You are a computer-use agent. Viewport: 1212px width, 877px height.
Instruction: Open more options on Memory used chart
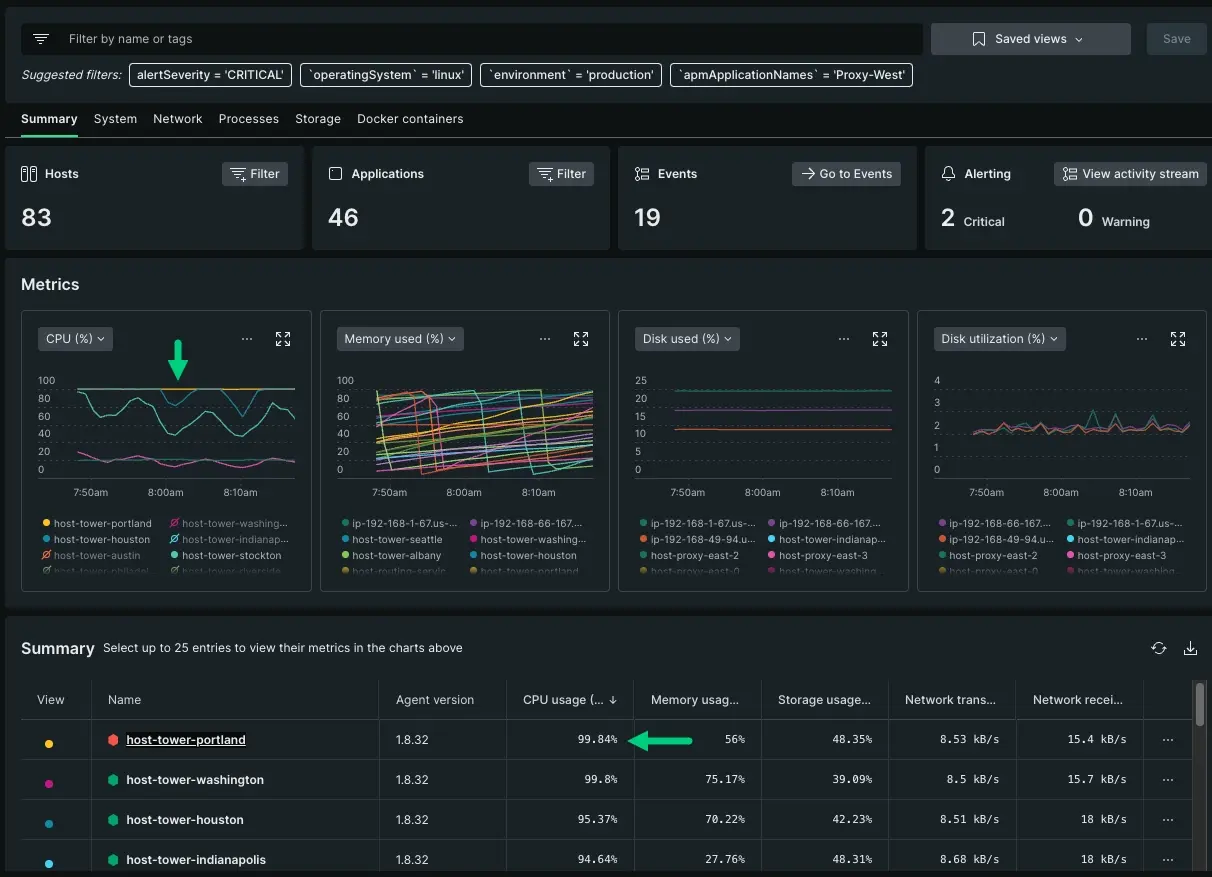coord(545,339)
